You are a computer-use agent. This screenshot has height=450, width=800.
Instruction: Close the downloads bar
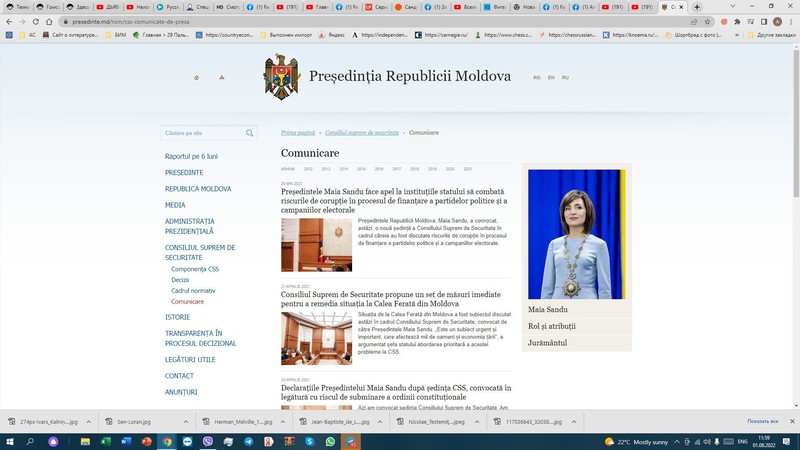[x=792, y=421]
